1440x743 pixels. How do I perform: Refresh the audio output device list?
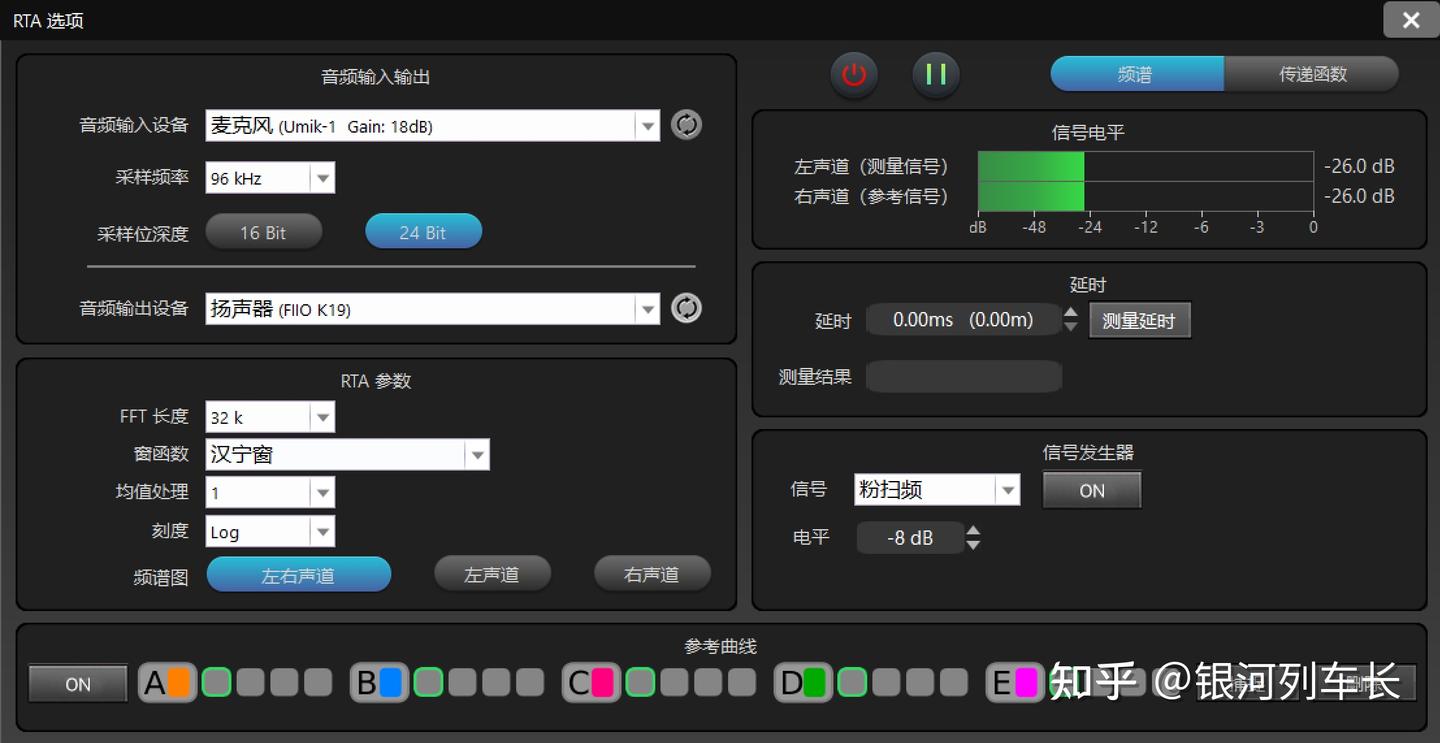[x=686, y=308]
